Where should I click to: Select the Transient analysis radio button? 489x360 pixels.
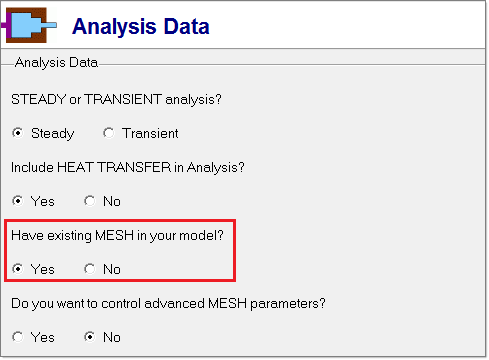[109, 133]
